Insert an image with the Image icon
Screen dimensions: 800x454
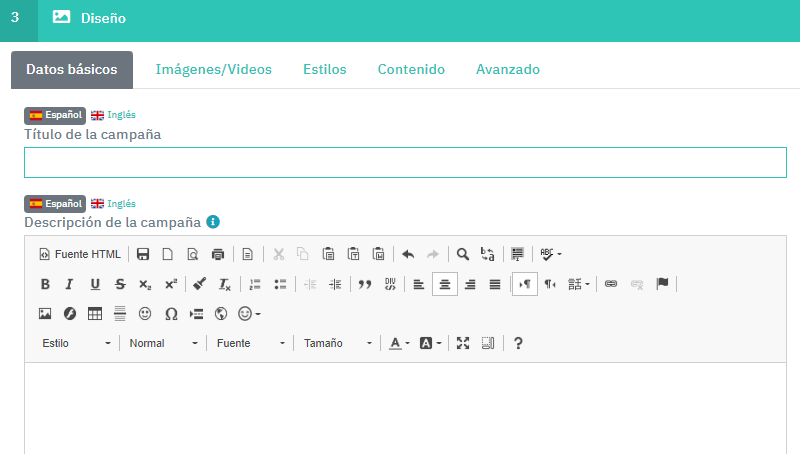pos(45,314)
